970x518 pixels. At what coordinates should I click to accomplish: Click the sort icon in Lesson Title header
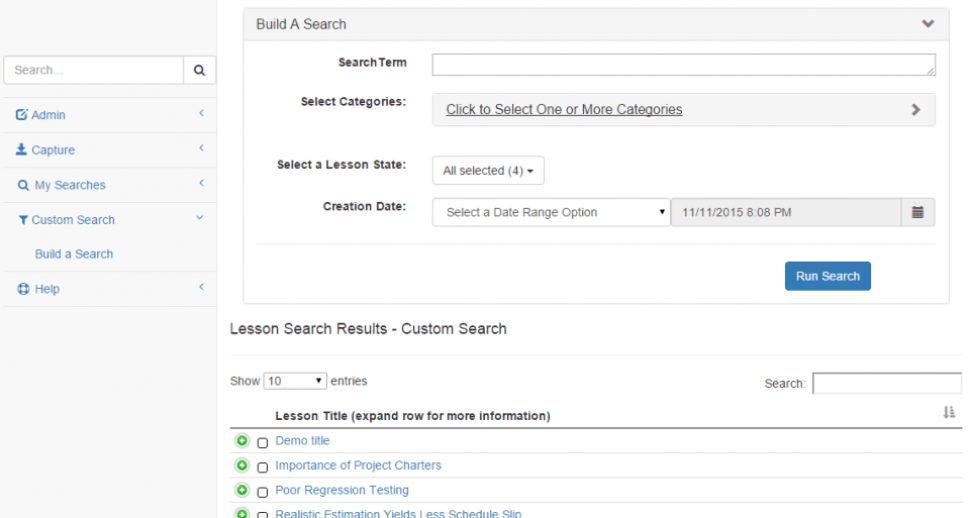click(948, 412)
